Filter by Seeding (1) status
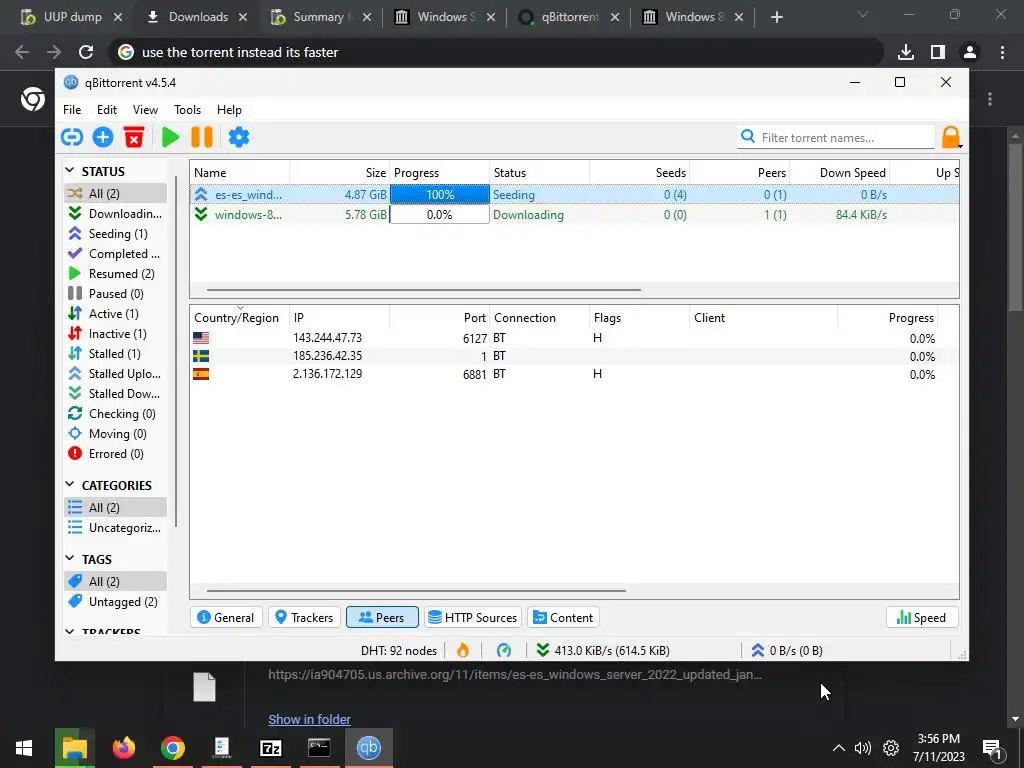The image size is (1024, 768). click(x=116, y=234)
